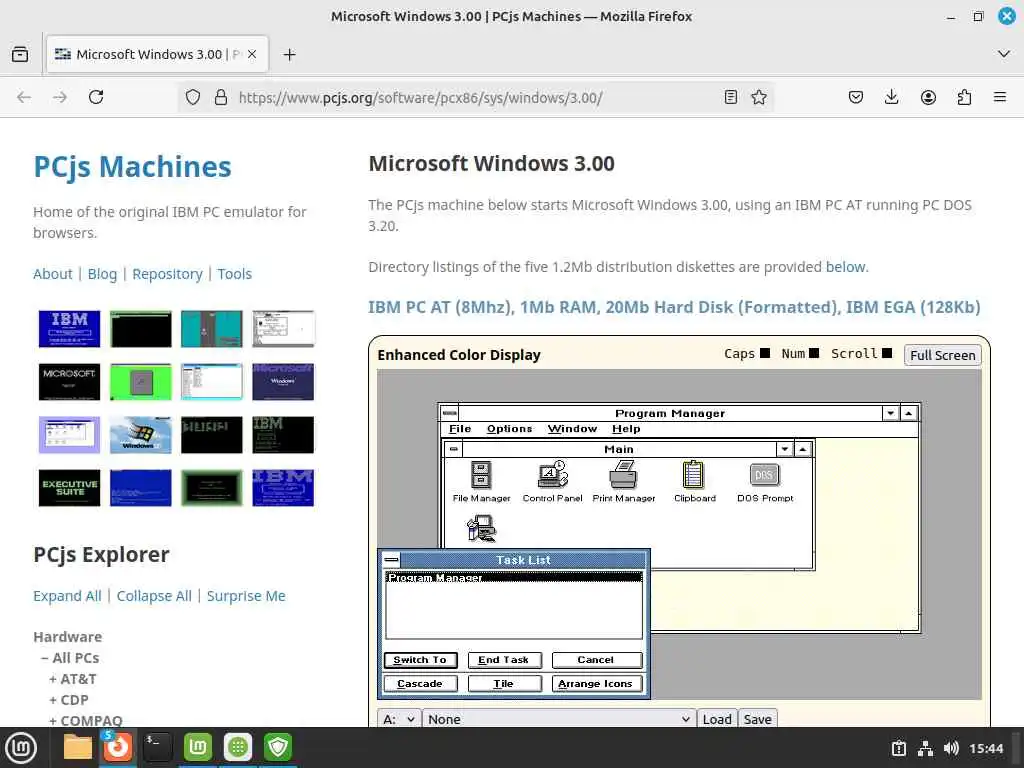Open Firefox View recent browsing
The width and height of the screenshot is (1024, 768).
coord(20,55)
